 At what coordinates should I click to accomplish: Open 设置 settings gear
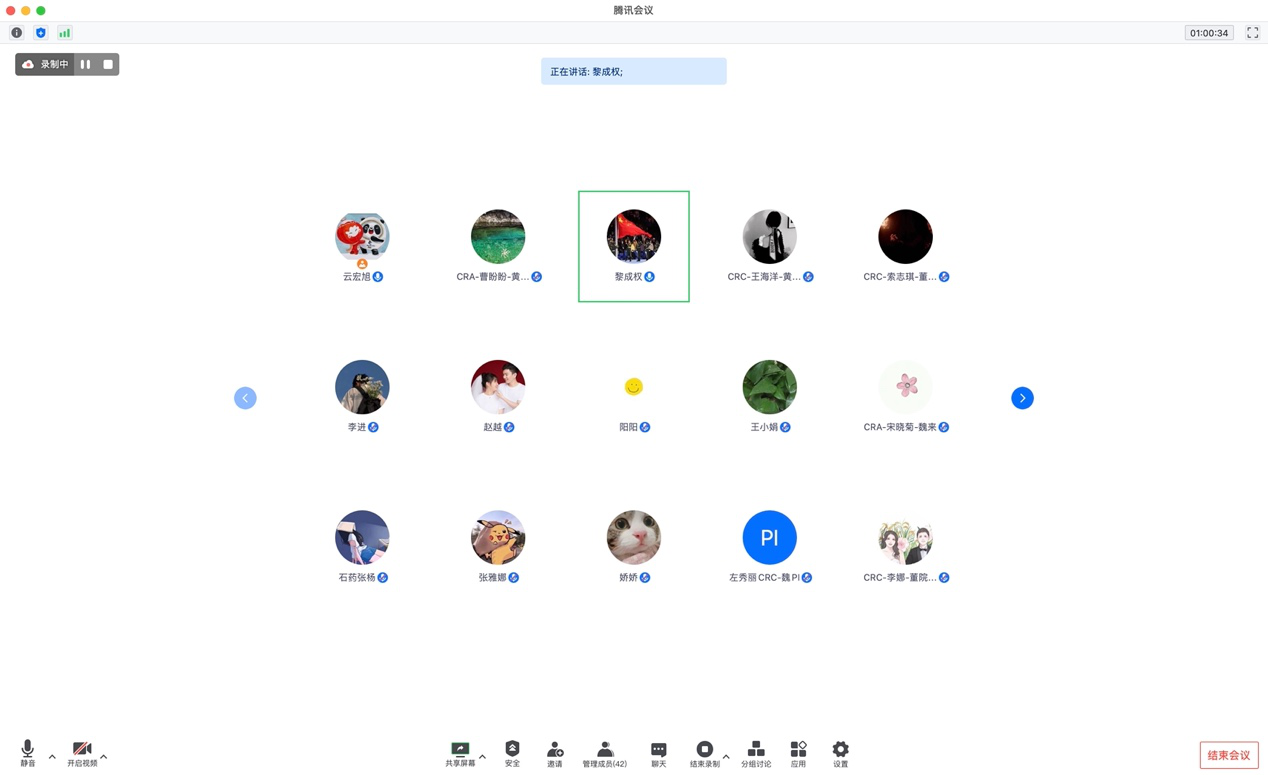[840, 753]
